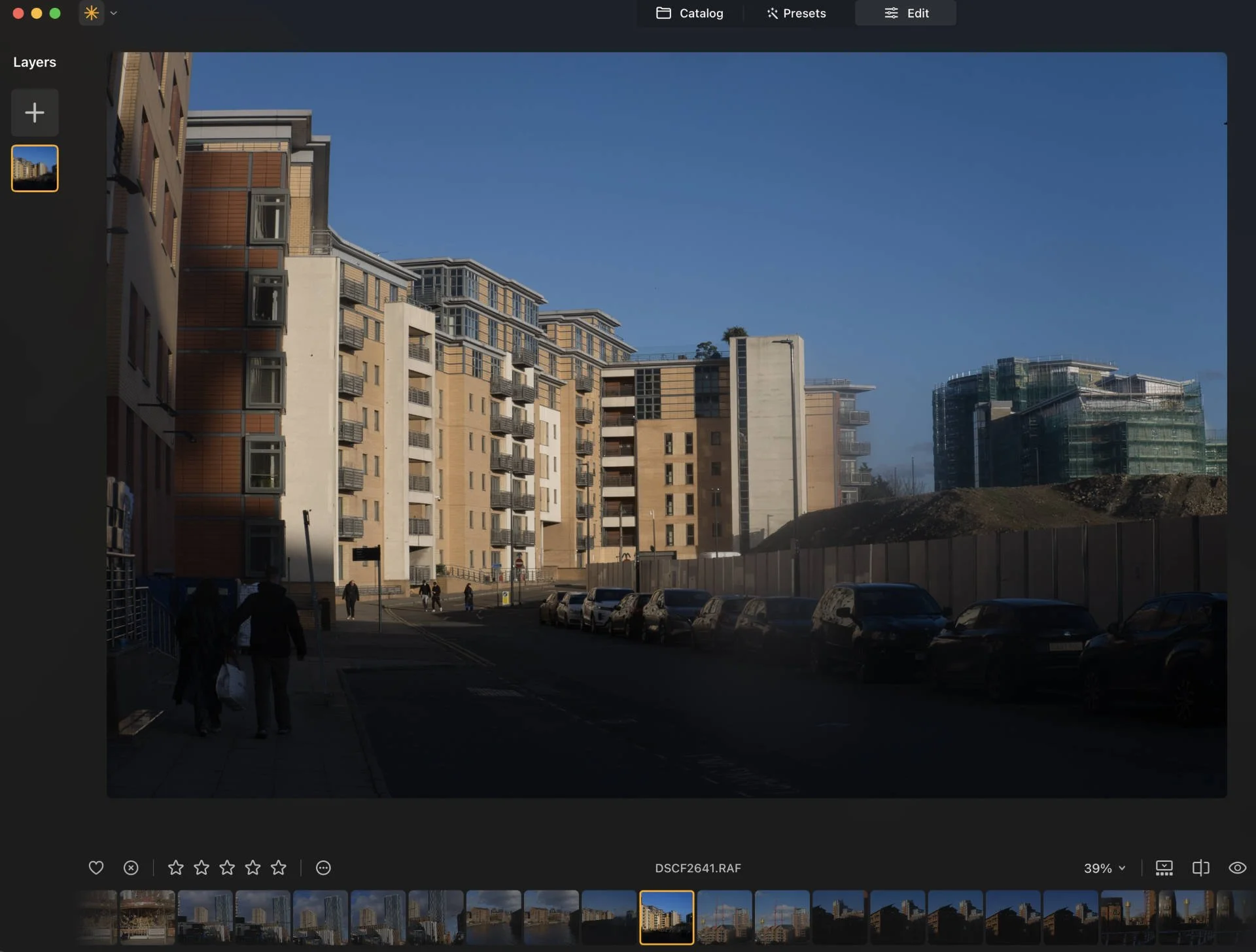Rate the photo one star
The image size is (1256, 952).
[175, 868]
